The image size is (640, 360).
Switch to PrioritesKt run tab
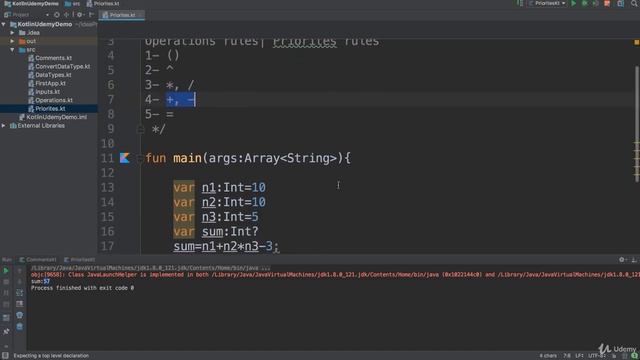click(79, 260)
